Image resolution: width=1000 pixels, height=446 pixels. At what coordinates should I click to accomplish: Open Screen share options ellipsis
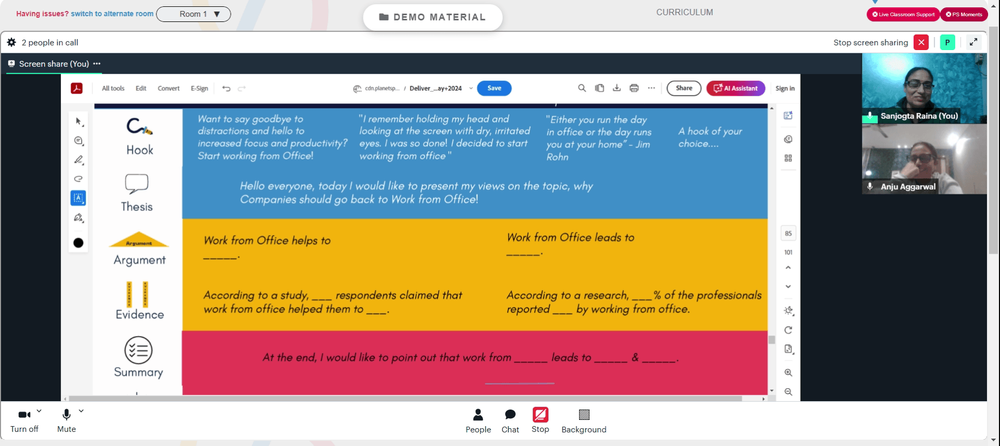(x=97, y=64)
